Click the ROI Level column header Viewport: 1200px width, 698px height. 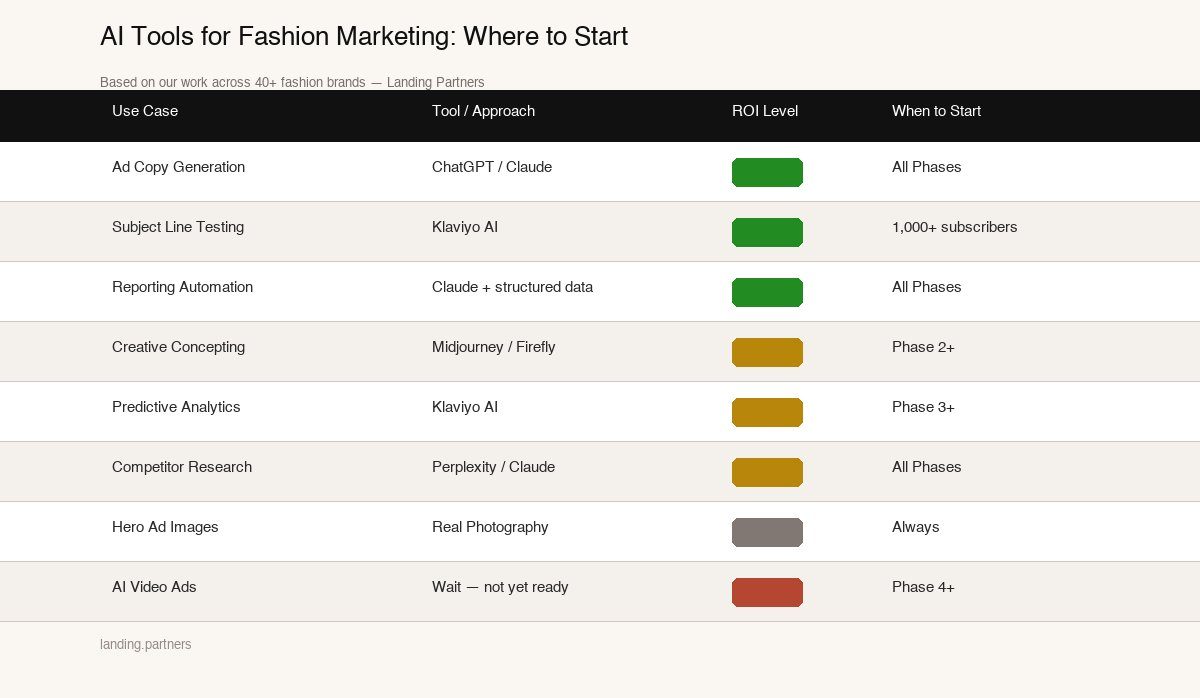pyautogui.click(x=765, y=111)
